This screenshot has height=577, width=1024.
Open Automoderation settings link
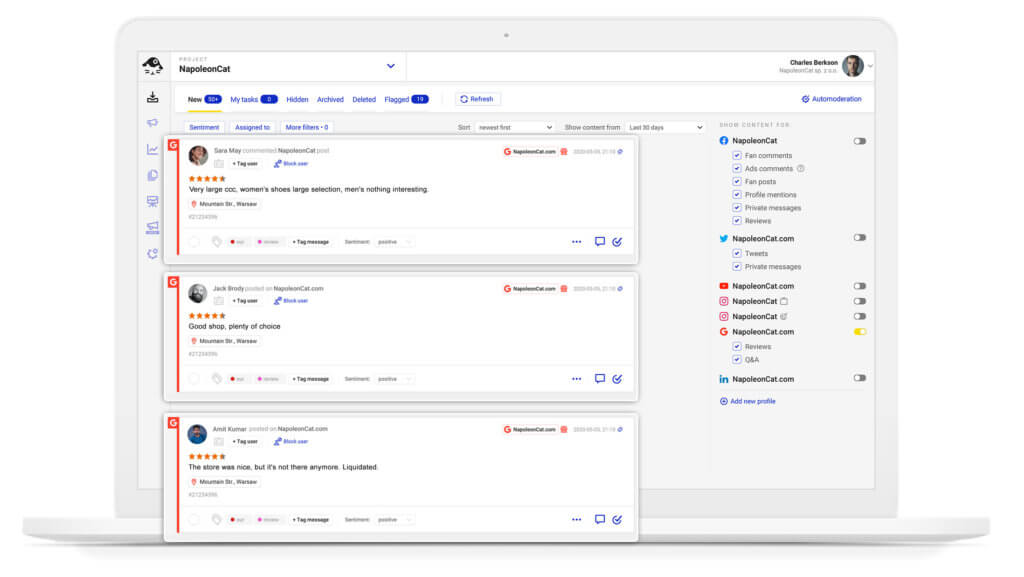click(831, 99)
